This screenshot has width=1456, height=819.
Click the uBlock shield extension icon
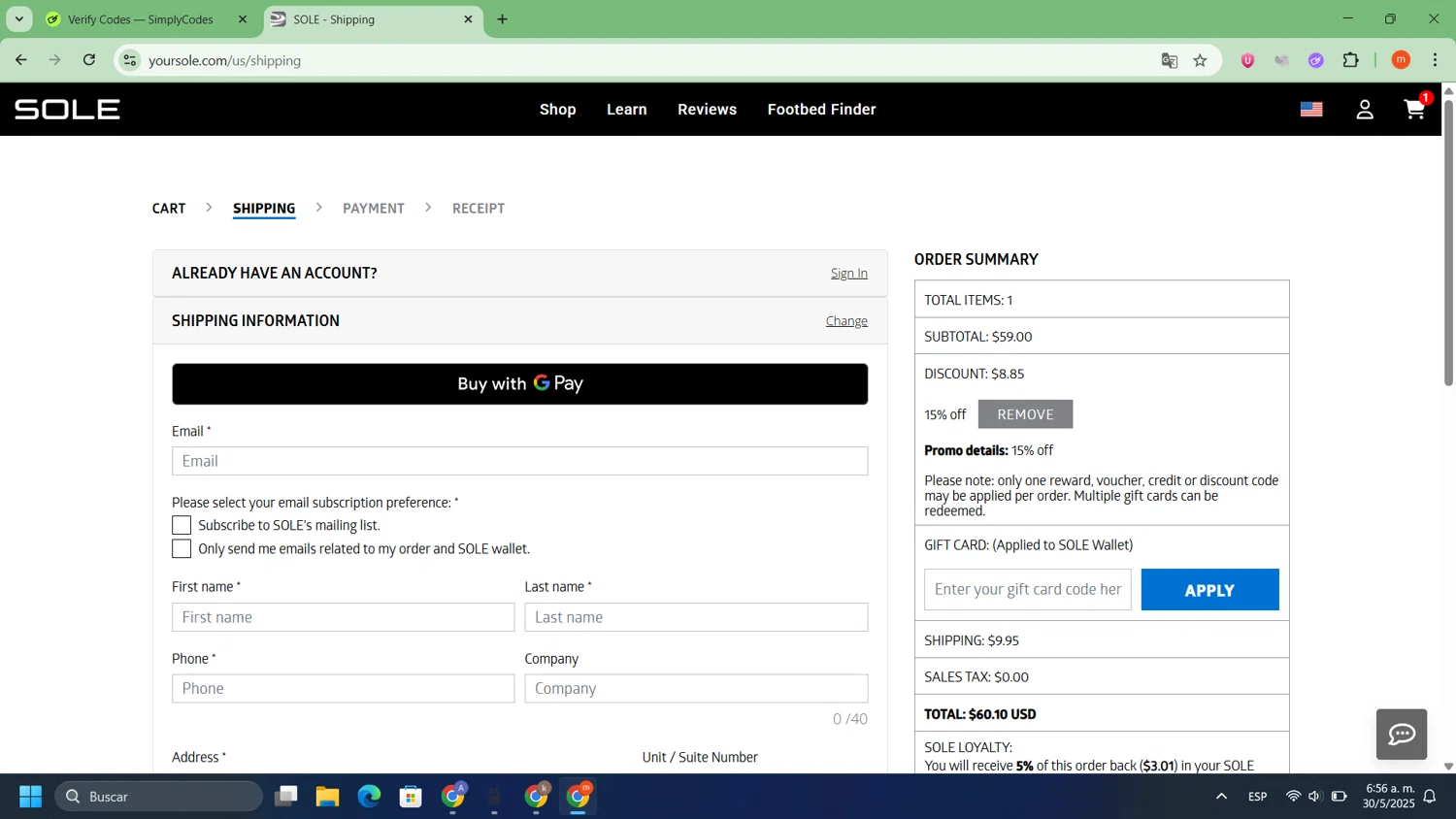pos(1248,60)
